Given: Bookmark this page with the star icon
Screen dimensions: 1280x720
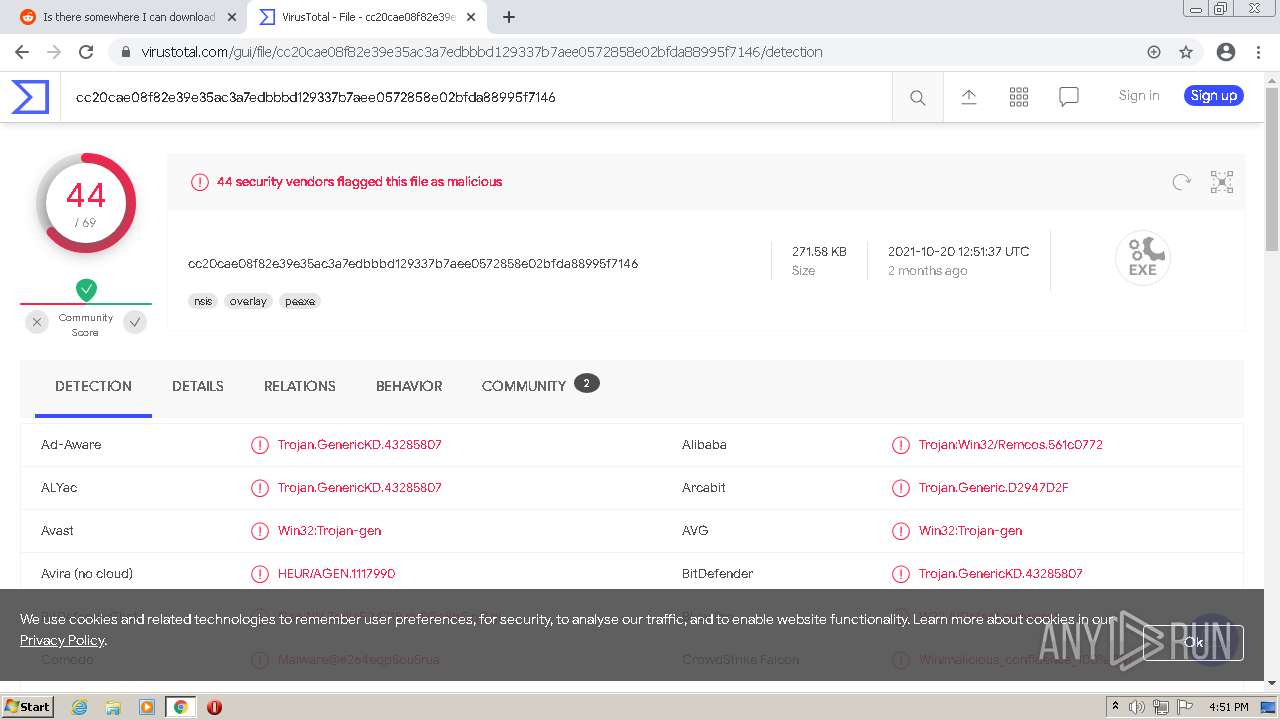Looking at the screenshot, I should point(1186,52).
